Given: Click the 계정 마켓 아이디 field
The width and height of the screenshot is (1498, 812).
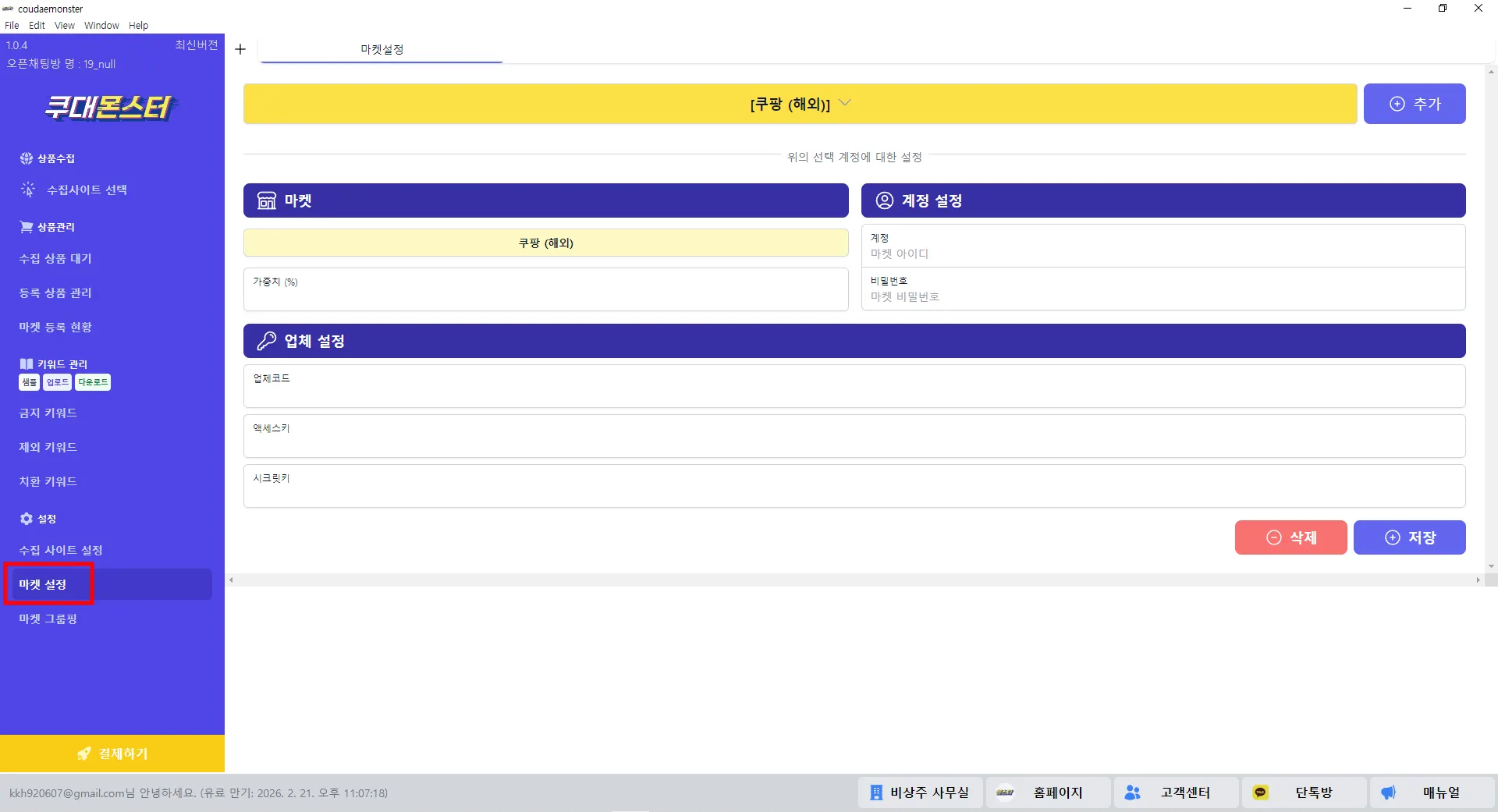Looking at the screenshot, I should [x=1163, y=246].
